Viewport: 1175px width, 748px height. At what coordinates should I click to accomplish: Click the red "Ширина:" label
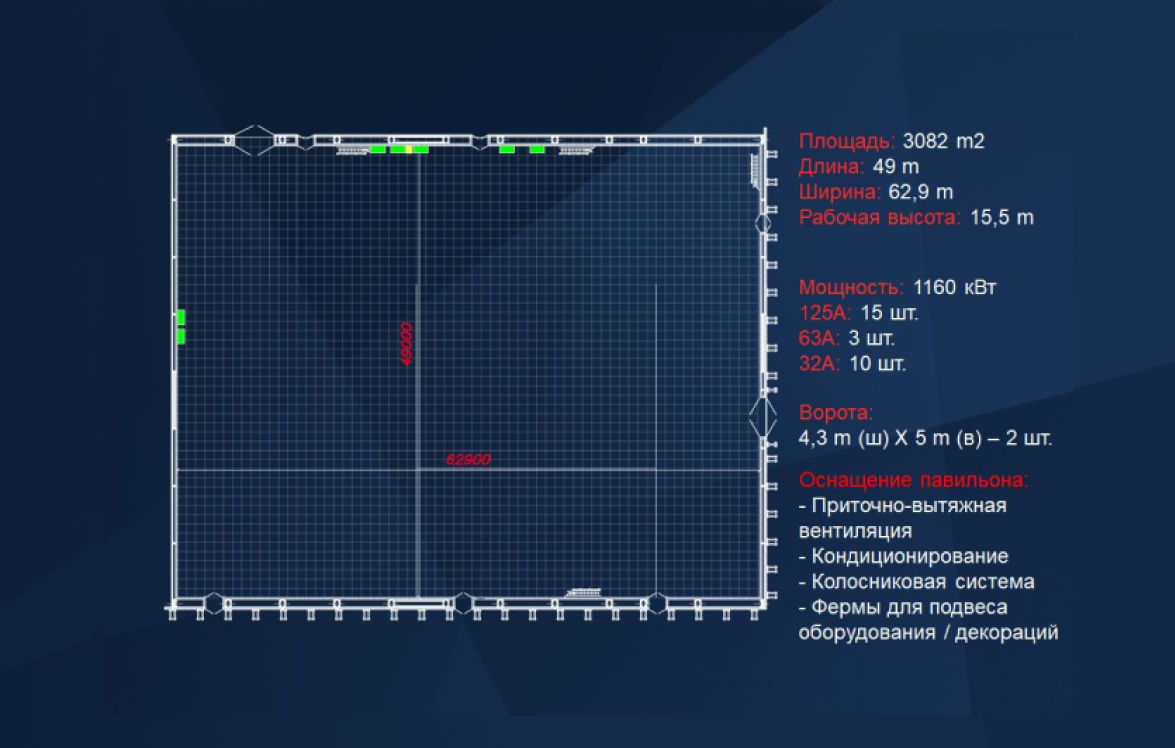tap(840, 192)
